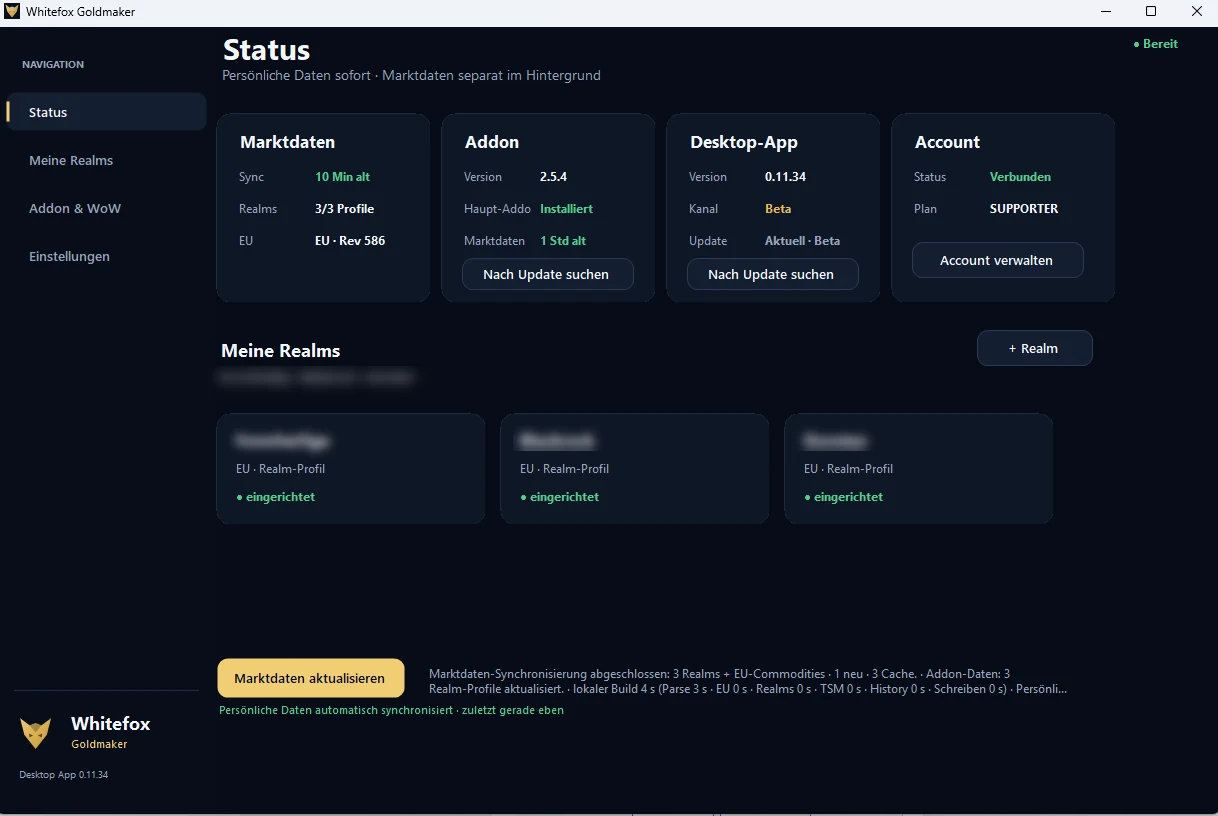This screenshot has width=1218, height=816.
Task: Click the Whitefox fox logo in sidebar
Action: pyautogui.click(x=35, y=733)
